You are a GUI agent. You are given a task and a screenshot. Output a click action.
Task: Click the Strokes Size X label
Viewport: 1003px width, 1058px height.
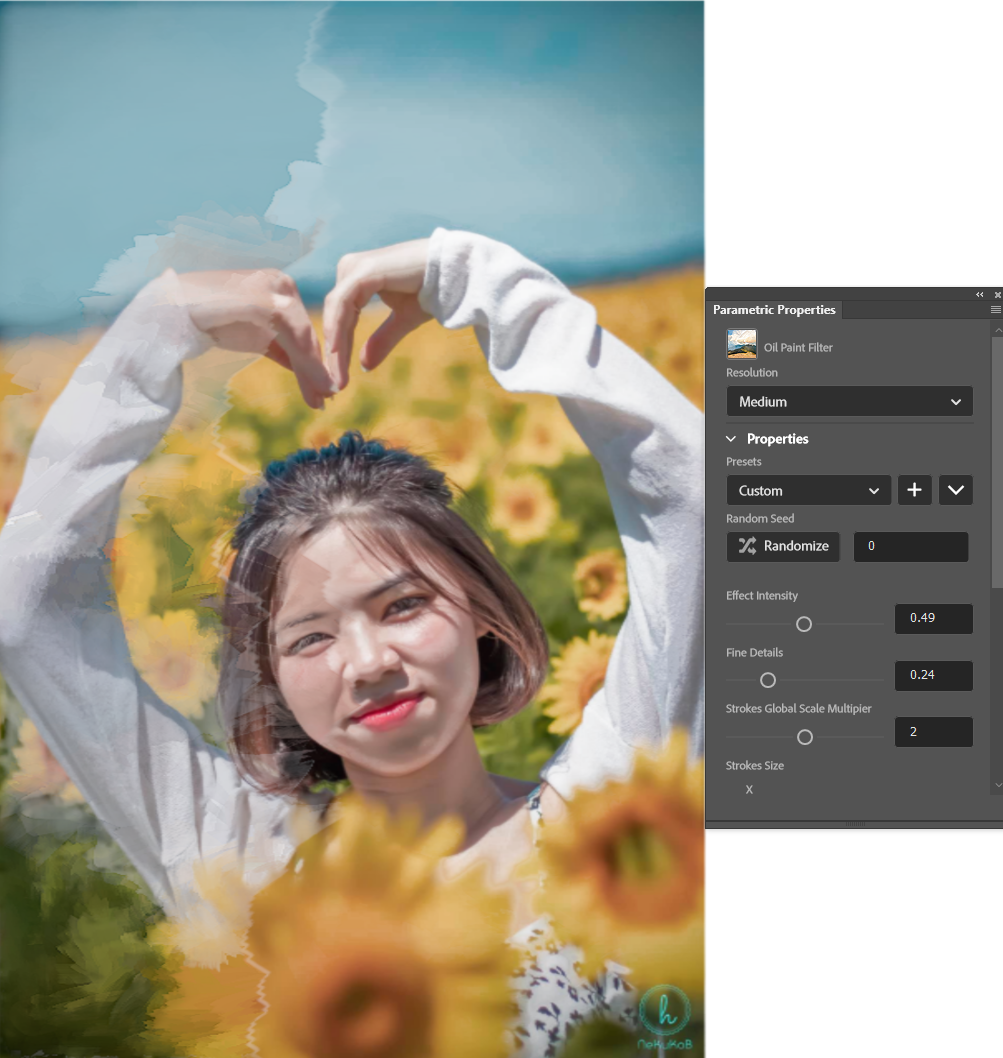pyautogui.click(x=748, y=789)
